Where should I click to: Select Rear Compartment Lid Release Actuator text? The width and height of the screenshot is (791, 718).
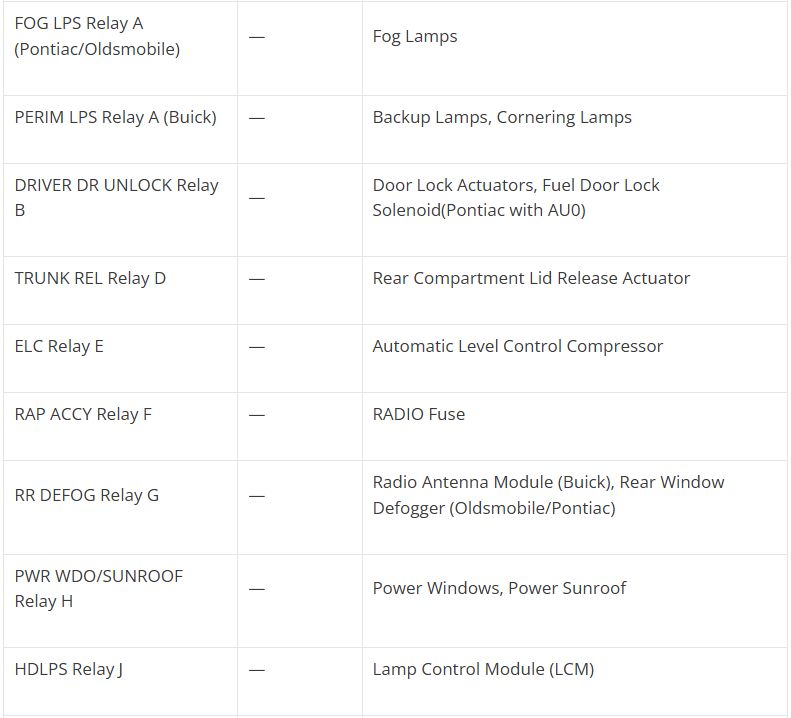(531, 278)
